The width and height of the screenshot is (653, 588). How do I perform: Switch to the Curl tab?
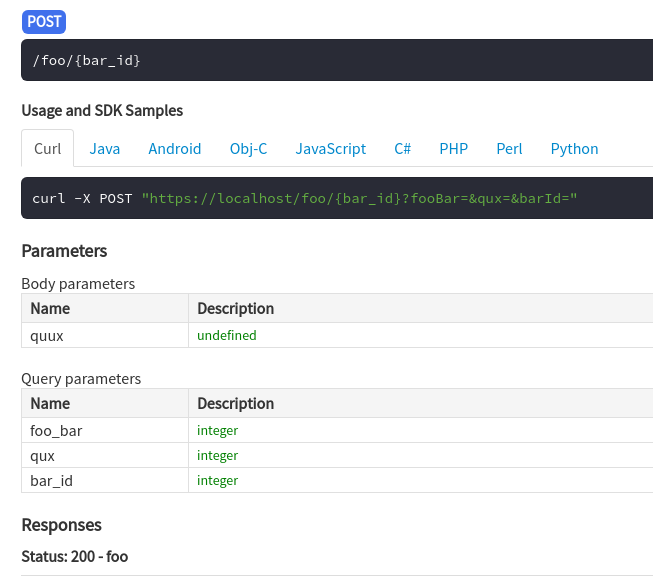click(47, 149)
